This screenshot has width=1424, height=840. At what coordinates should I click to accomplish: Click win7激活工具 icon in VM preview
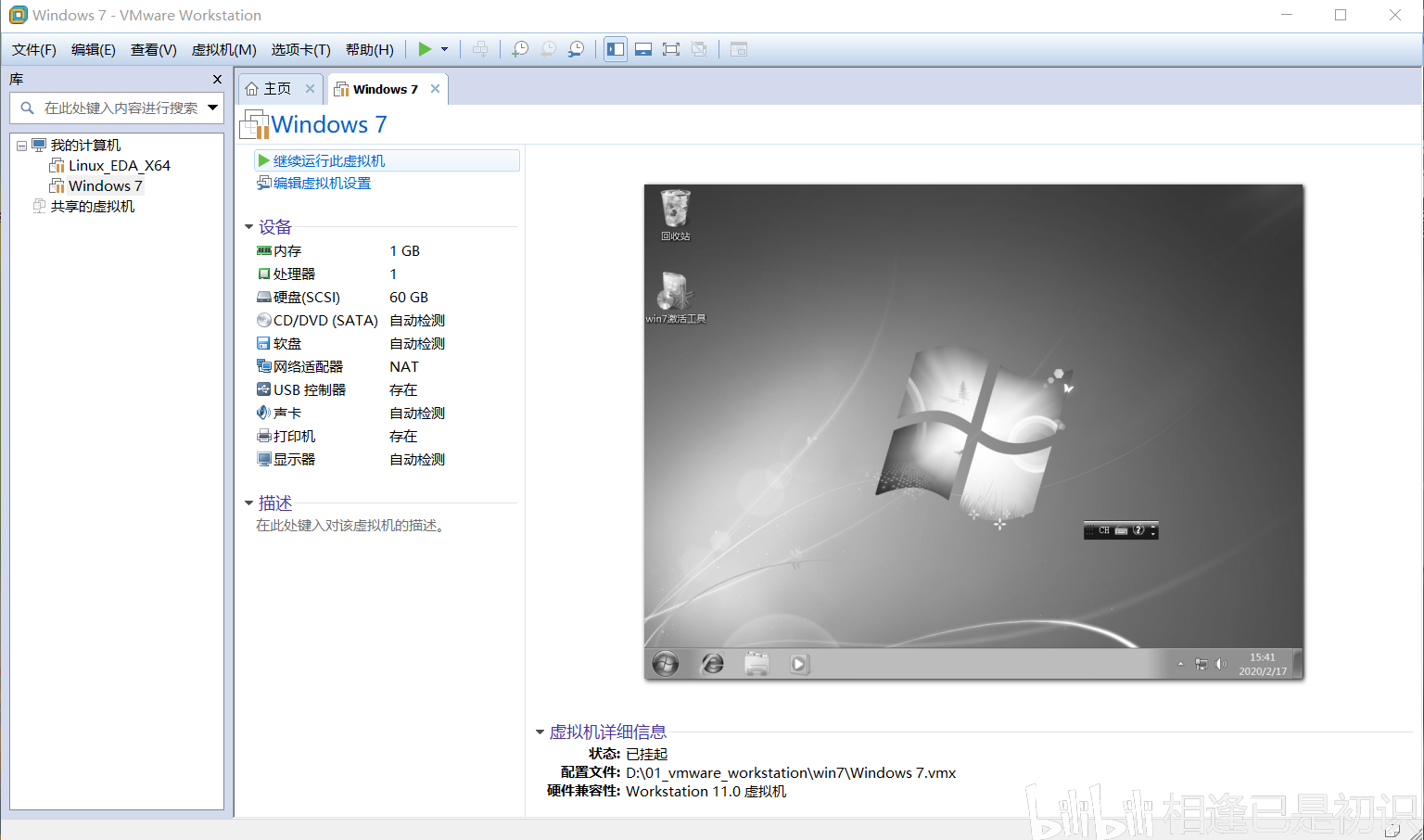click(x=676, y=297)
